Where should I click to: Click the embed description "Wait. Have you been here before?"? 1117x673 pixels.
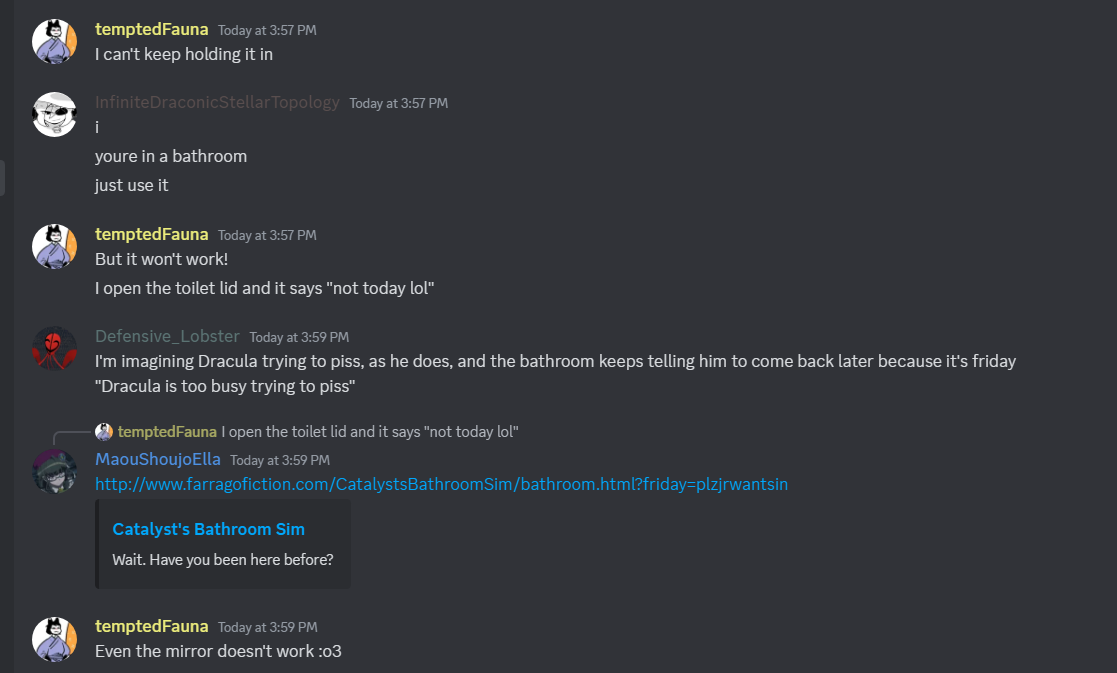pyautogui.click(x=223, y=559)
